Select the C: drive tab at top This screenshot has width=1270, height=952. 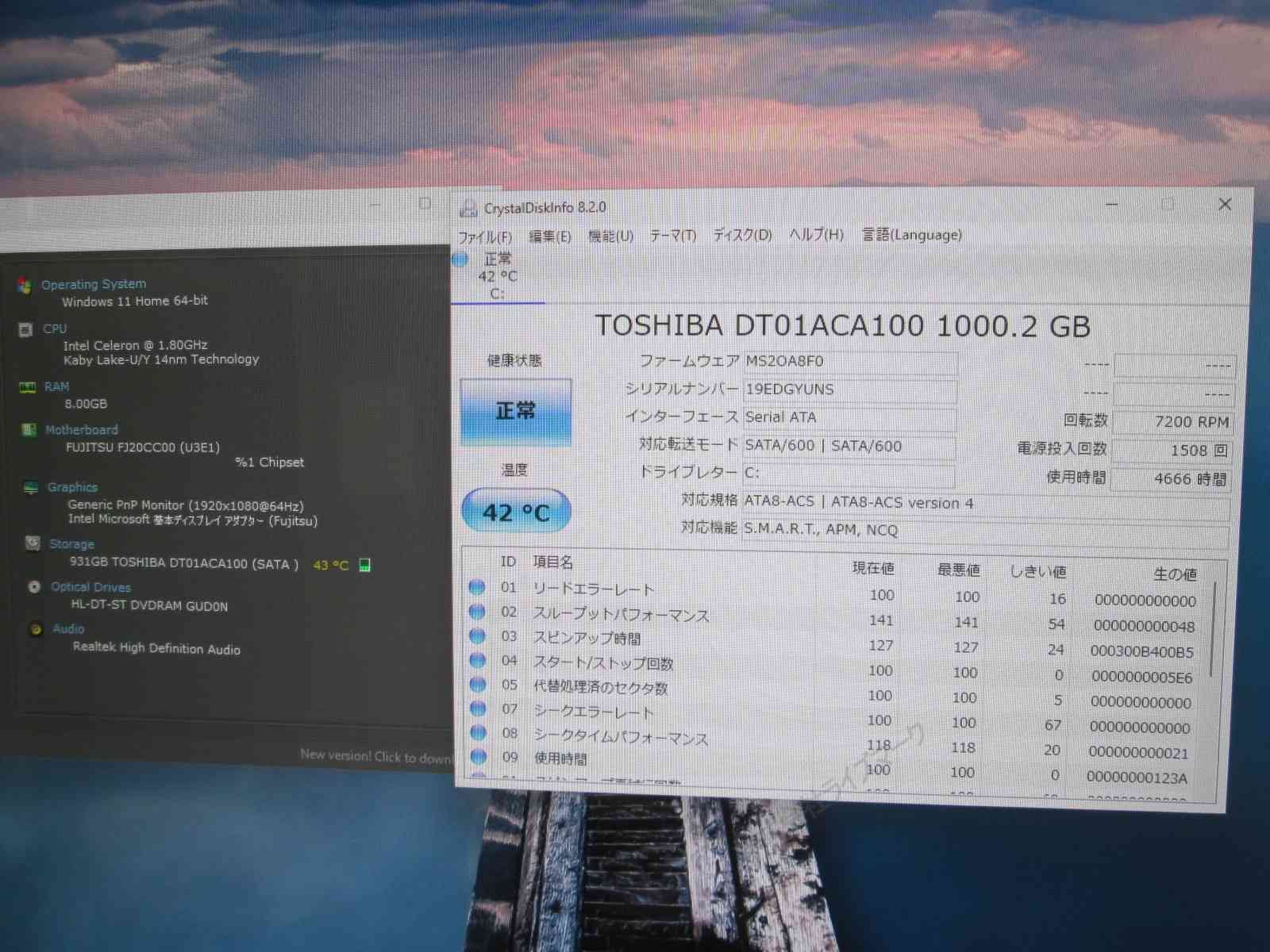point(497,276)
